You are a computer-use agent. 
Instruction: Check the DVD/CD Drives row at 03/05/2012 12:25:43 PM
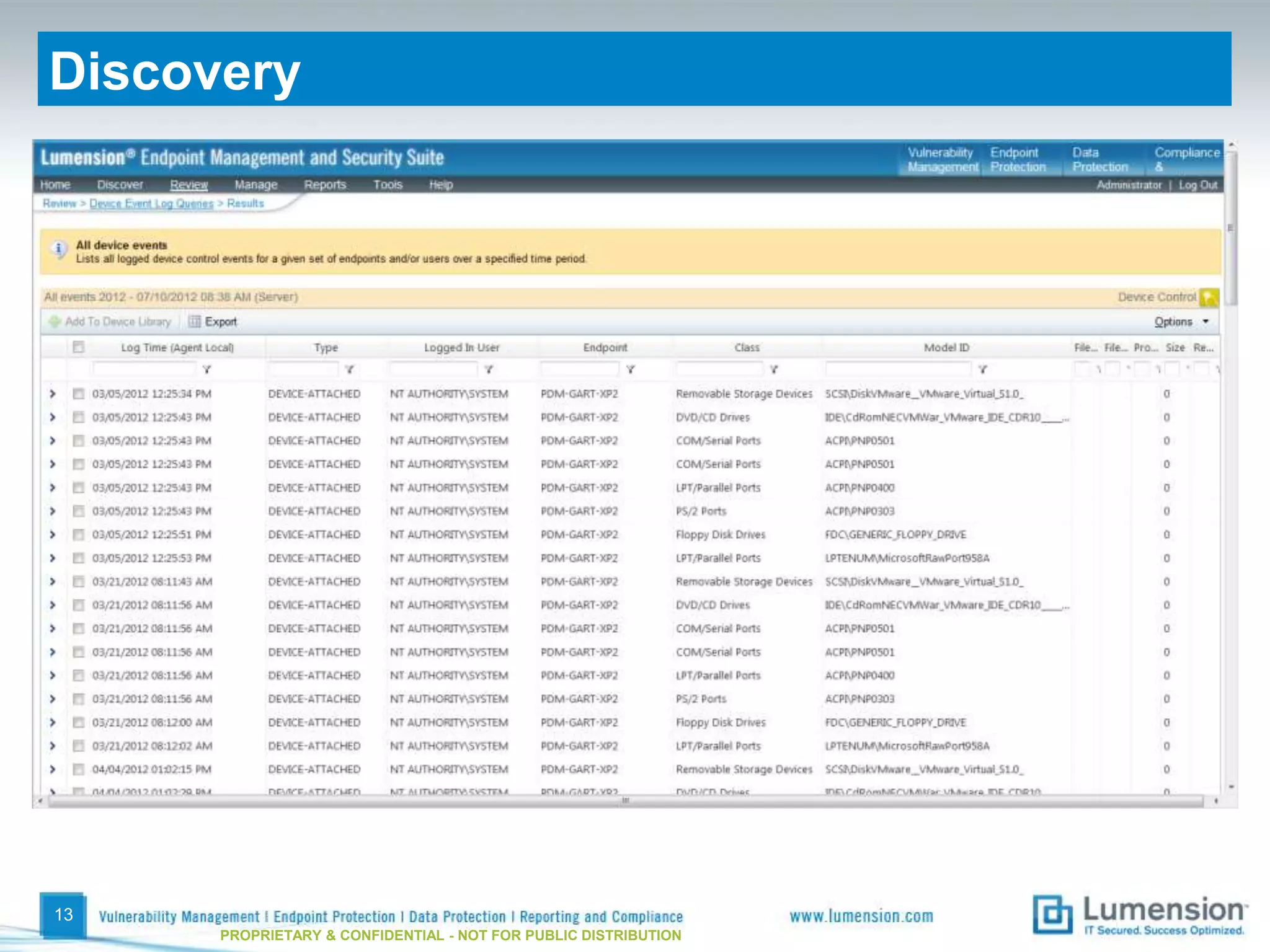tap(78, 417)
